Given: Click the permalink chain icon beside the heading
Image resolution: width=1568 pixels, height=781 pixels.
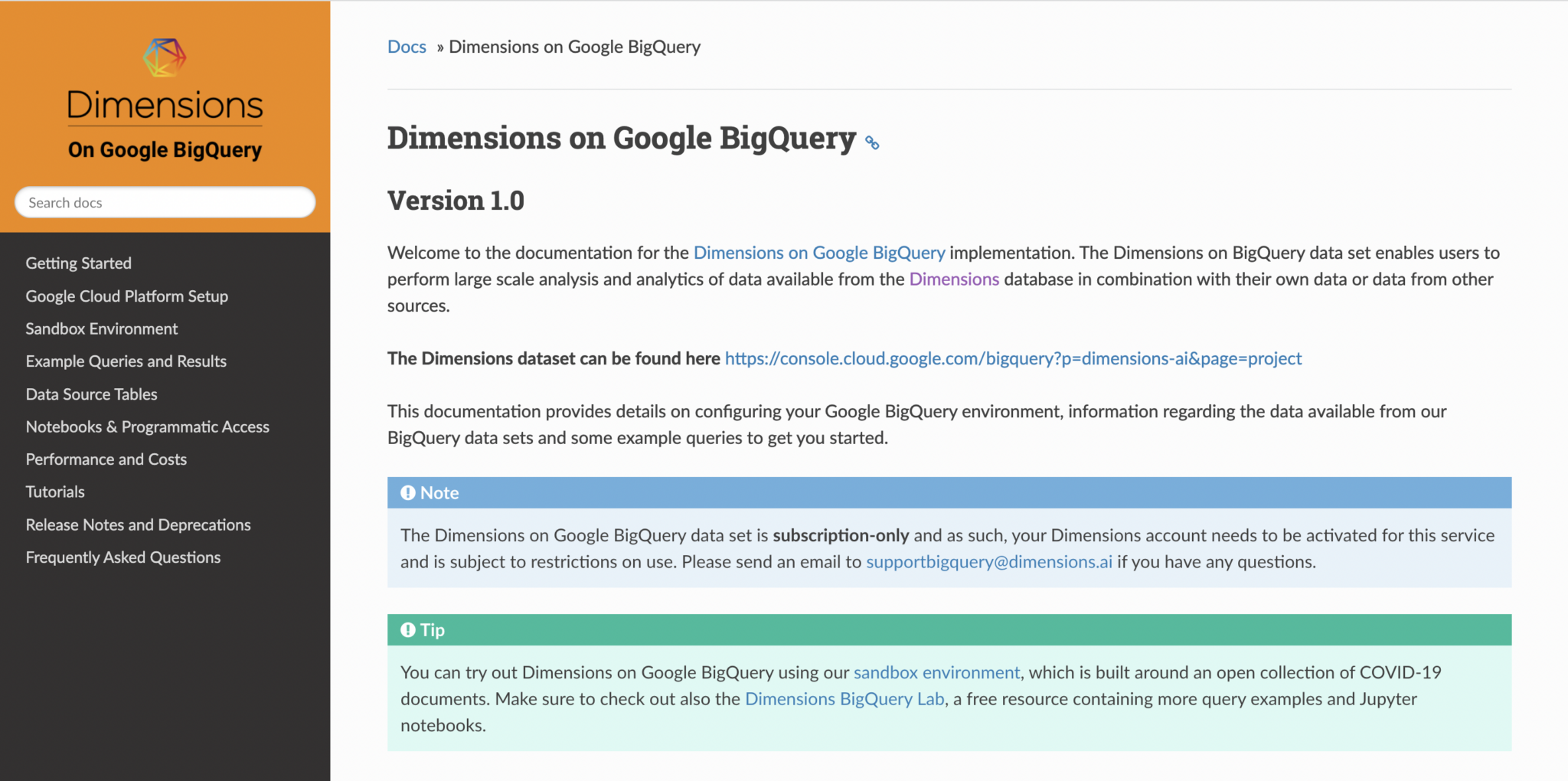Looking at the screenshot, I should (x=871, y=142).
